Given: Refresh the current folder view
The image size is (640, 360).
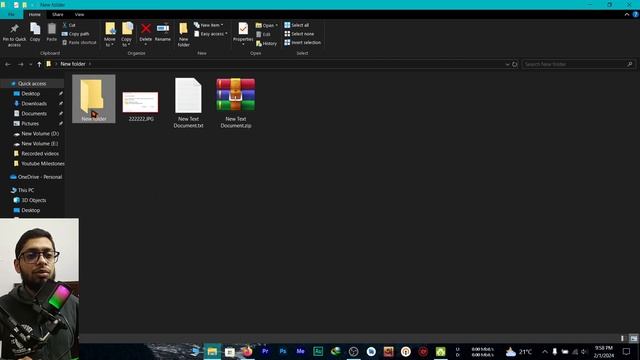Looking at the screenshot, I should tap(515, 64).
